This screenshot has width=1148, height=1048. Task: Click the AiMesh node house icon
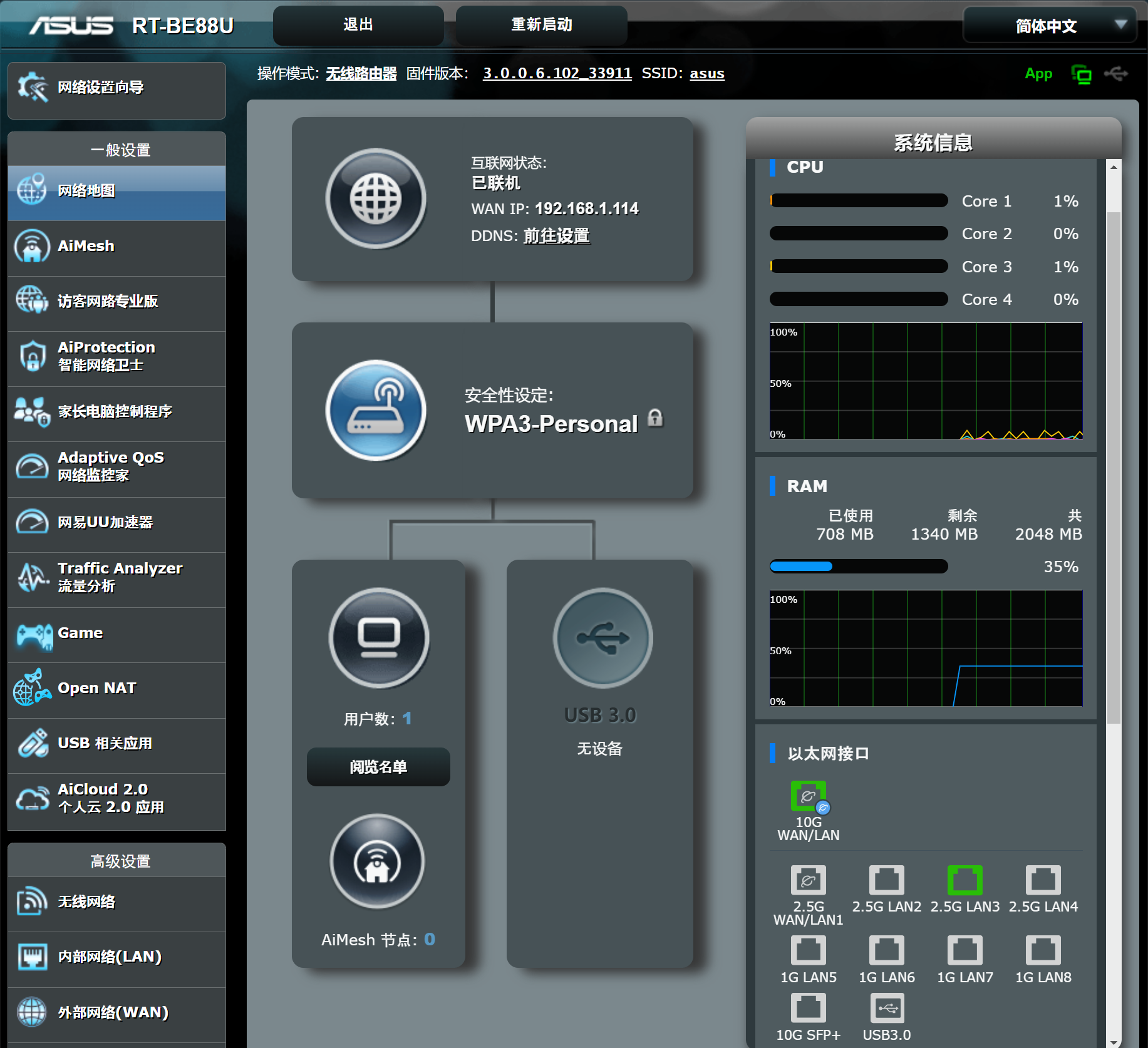click(377, 861)
